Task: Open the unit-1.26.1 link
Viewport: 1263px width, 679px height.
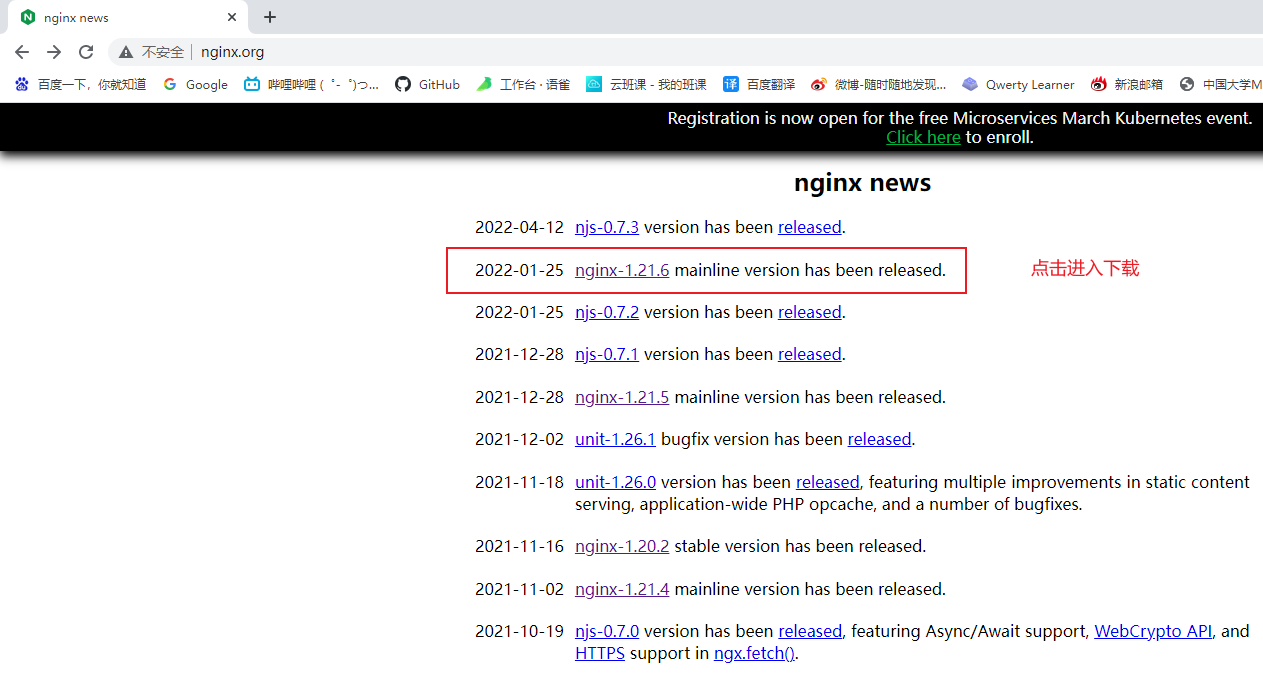Action: coord(615,439)
